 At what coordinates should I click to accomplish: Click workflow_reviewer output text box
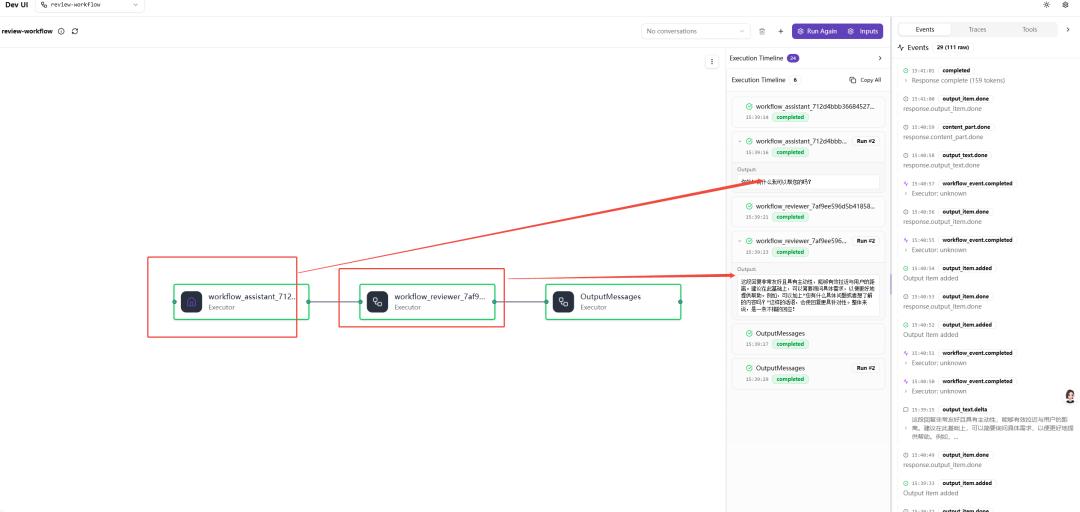[x=808, y=295]
